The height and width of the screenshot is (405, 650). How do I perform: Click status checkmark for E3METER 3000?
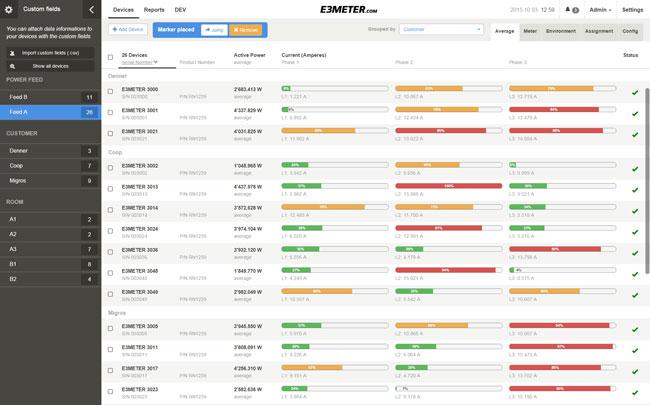[x=635, y=93]
